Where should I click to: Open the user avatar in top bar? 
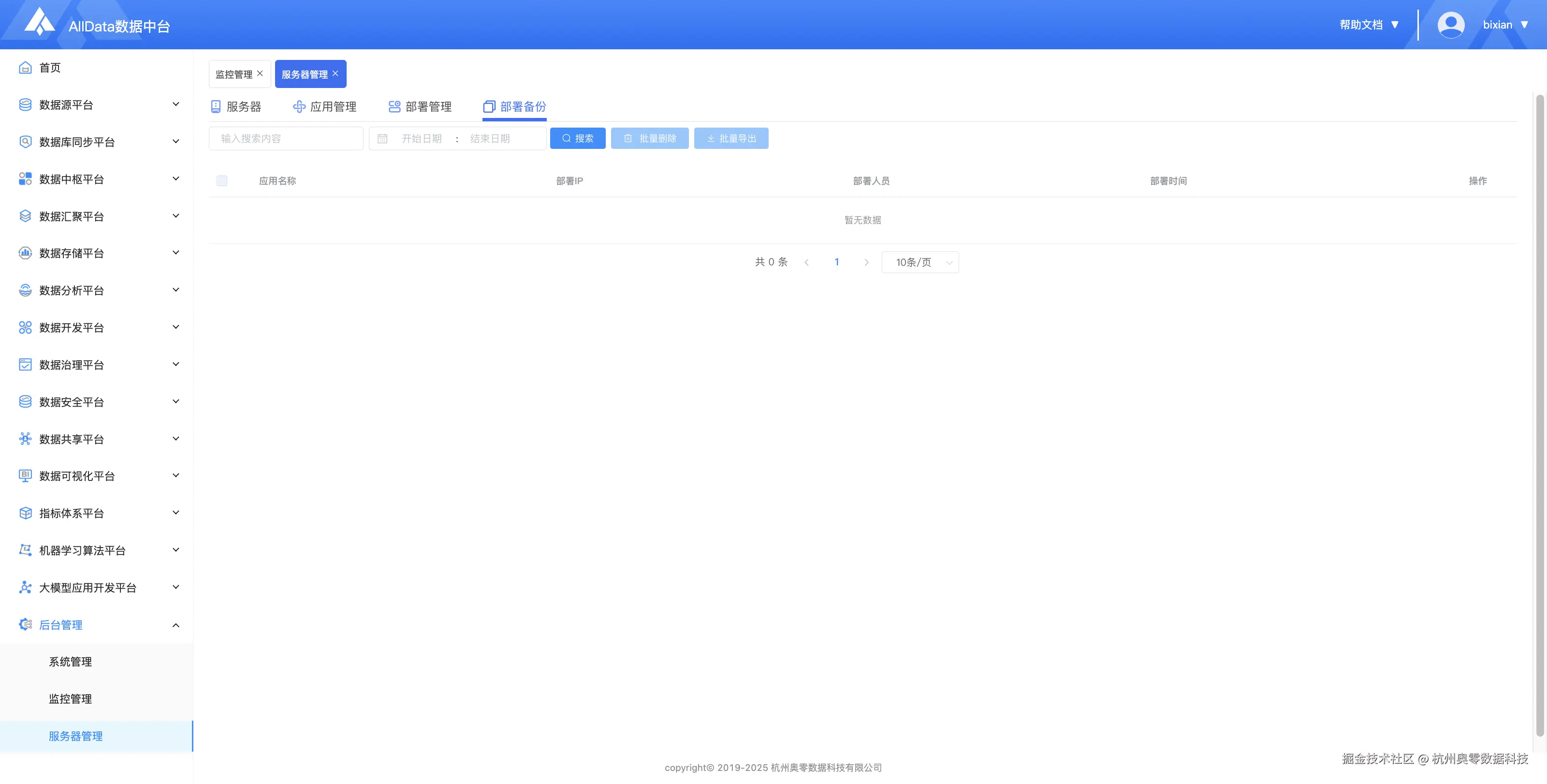[x=1451, y=24]
